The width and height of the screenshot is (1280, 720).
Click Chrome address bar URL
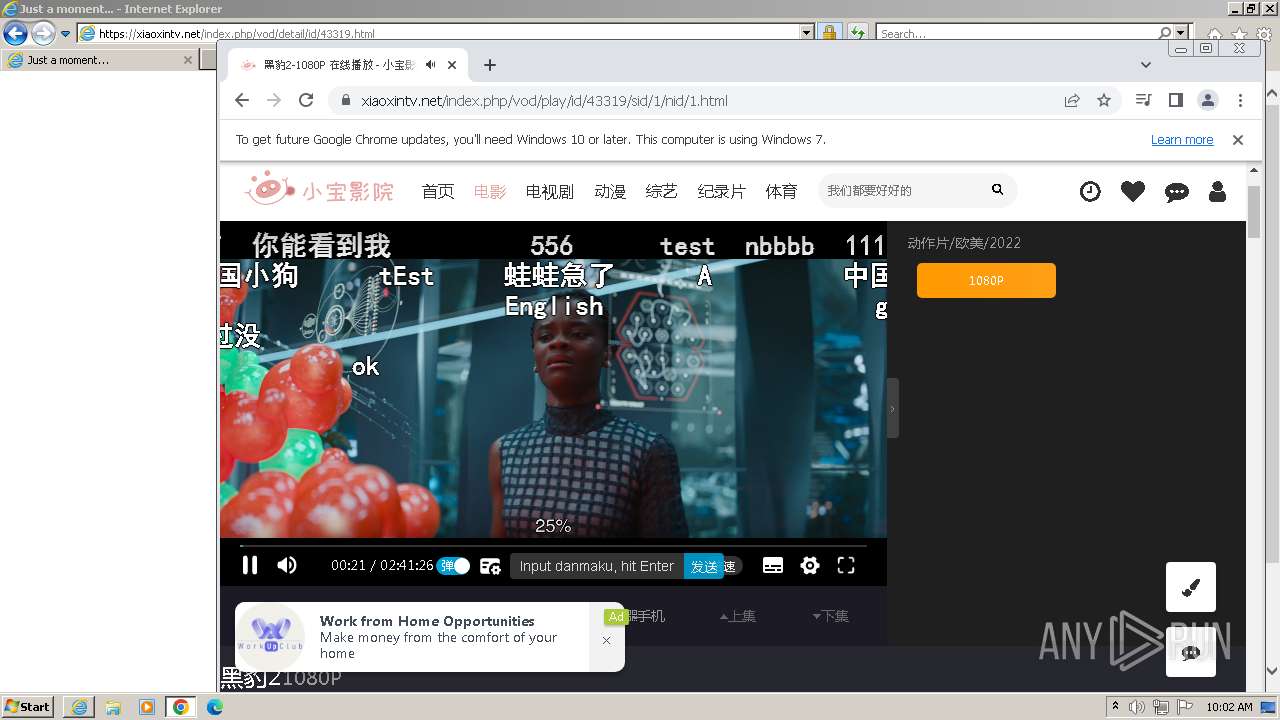point(544,101)
